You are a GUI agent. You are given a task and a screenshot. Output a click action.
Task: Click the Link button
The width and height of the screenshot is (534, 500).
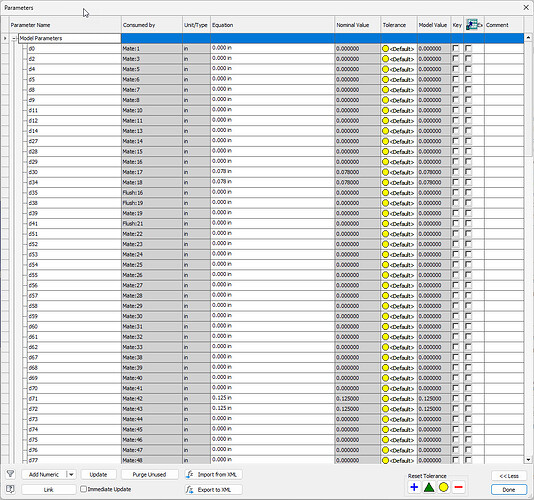(x=49, y=489)
